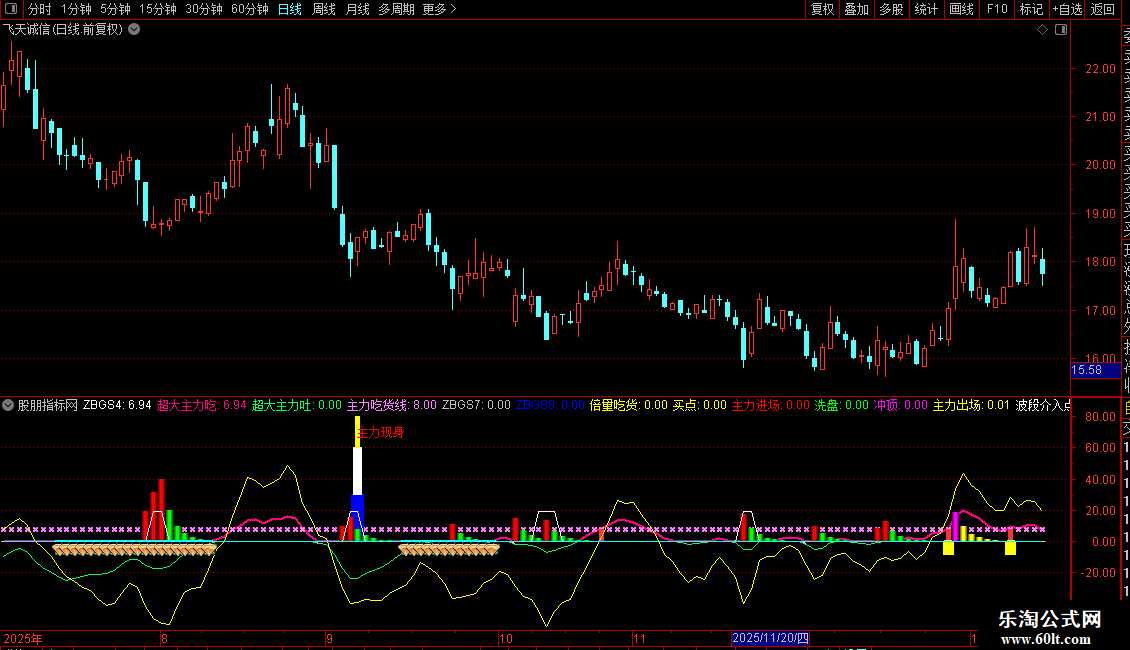Expand the 股朋指标网 indicator dropdown arrow

(9, 405)
